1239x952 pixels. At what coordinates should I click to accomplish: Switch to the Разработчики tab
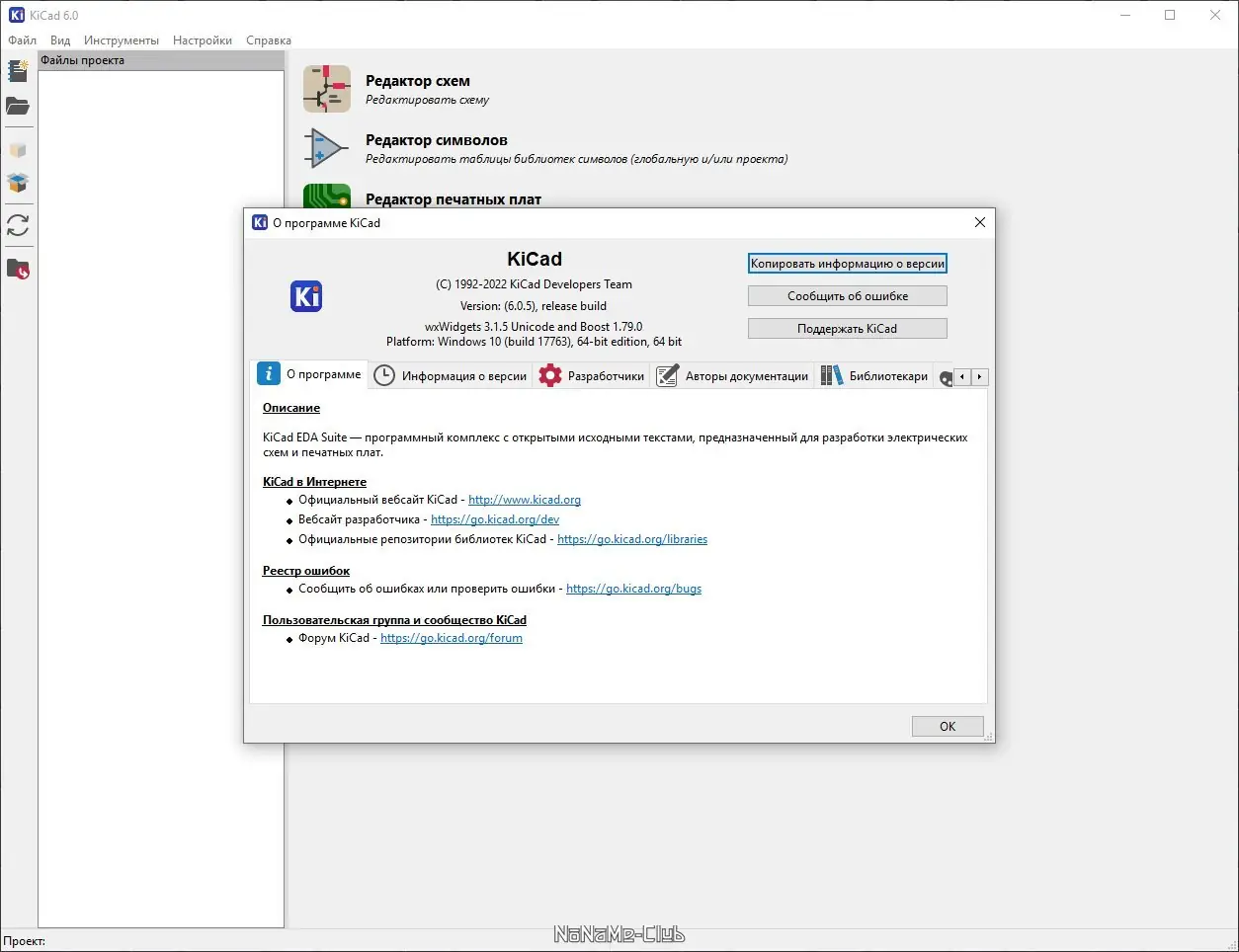coord(592,376)
